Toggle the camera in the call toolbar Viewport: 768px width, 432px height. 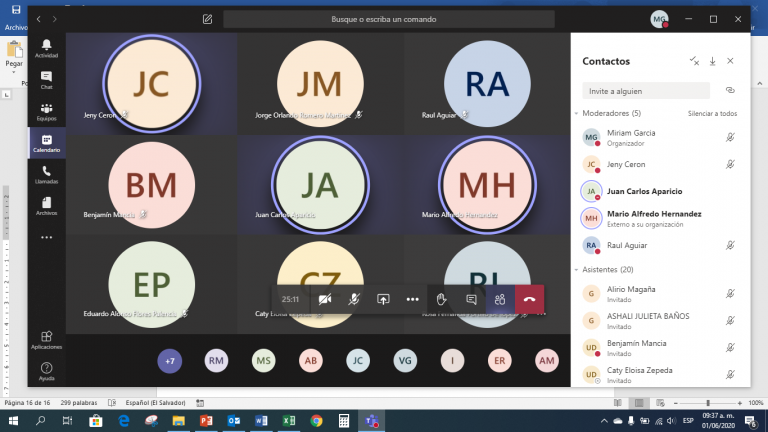click(x=325, y=299)
